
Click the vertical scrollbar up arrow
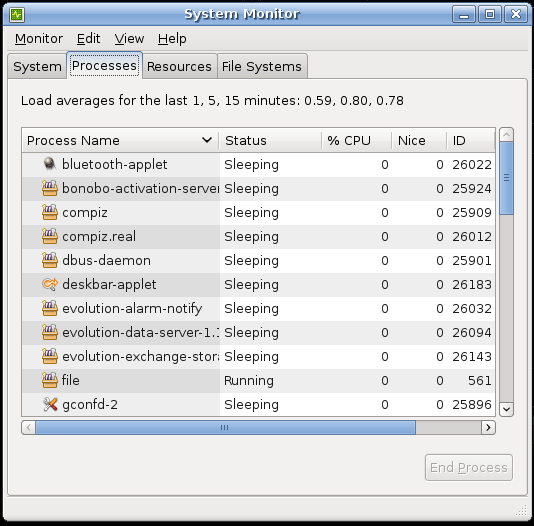pyautogui.click(x=506, y=135)
